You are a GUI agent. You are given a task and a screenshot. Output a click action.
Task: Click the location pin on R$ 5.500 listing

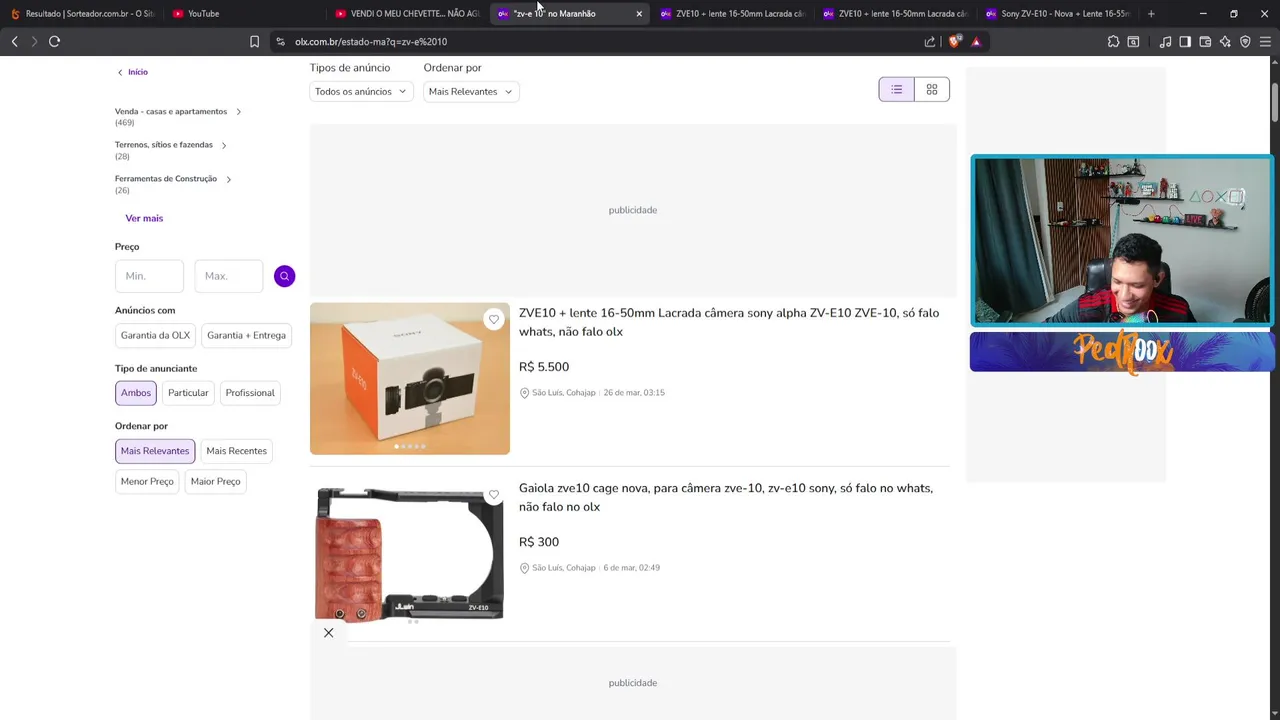[524, 393]
